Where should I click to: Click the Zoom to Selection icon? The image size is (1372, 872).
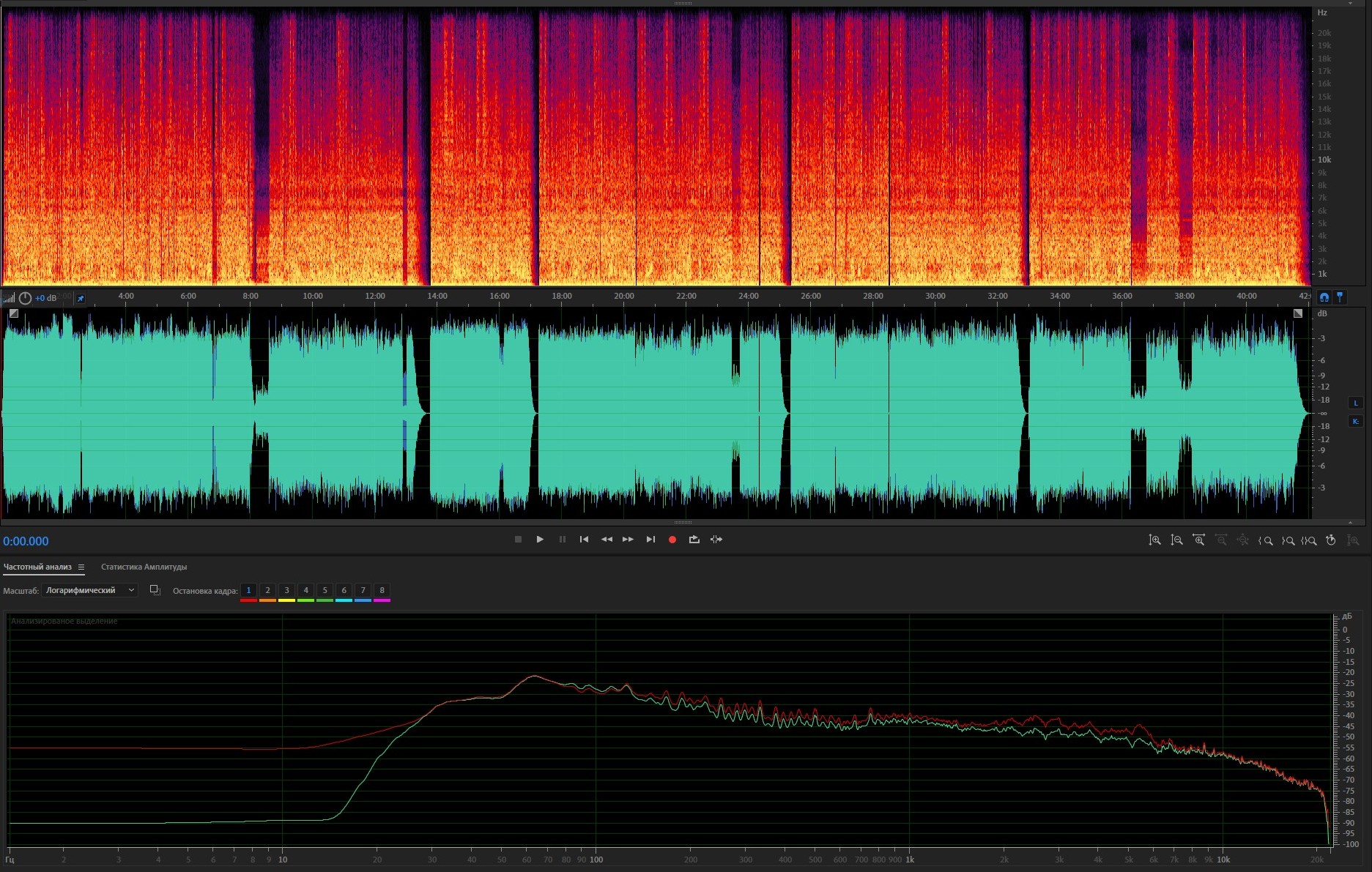coord(1309,540)
